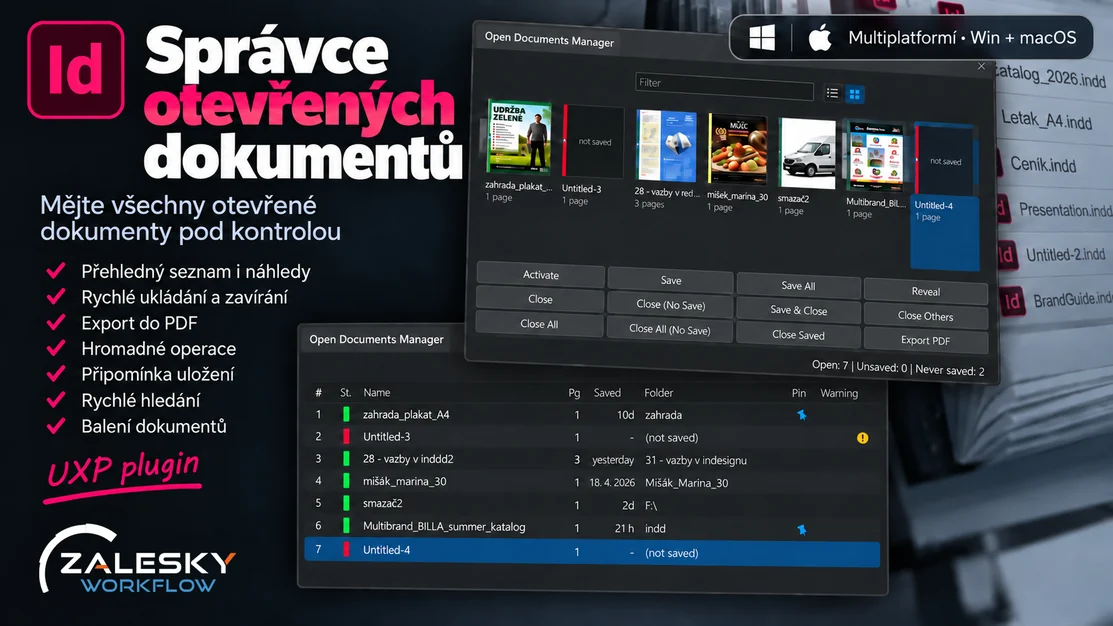Click the Warning column header
Image resolution: width=1113 pixels, height=626 pixels.
(x=839, y=393)
